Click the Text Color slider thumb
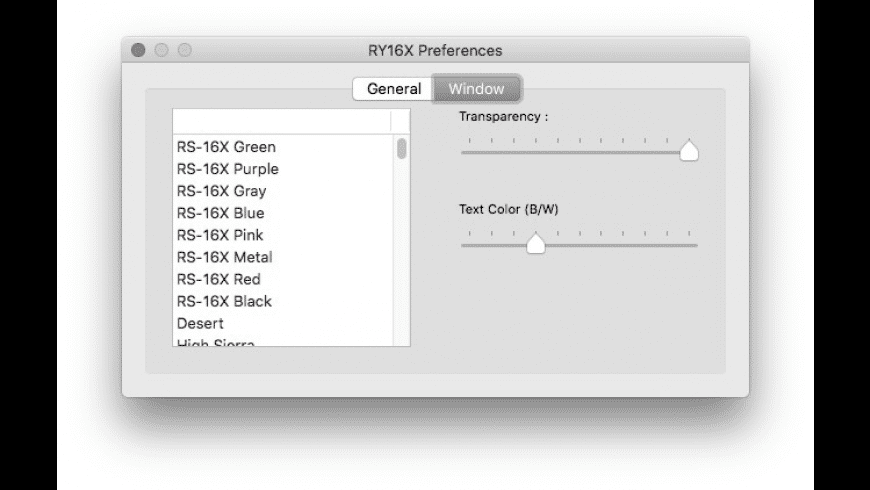 point(536,243)
